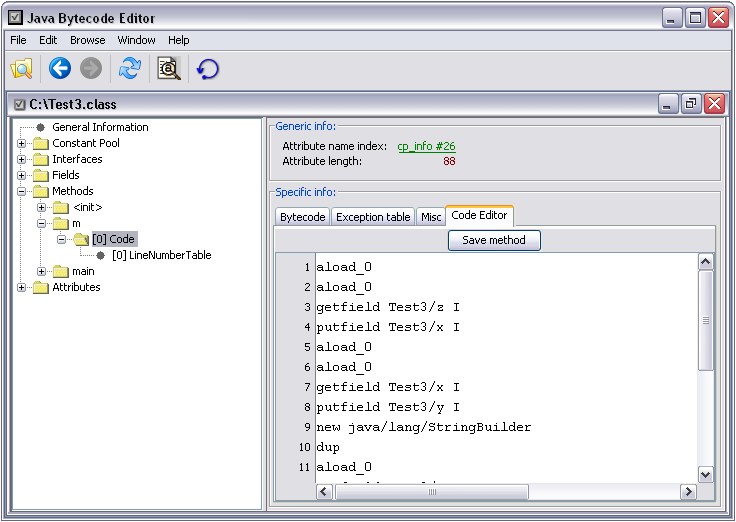Minimize the C:\Test3.class inner window
This screenshot has width=736, height=522.
(x=667, y=104)
